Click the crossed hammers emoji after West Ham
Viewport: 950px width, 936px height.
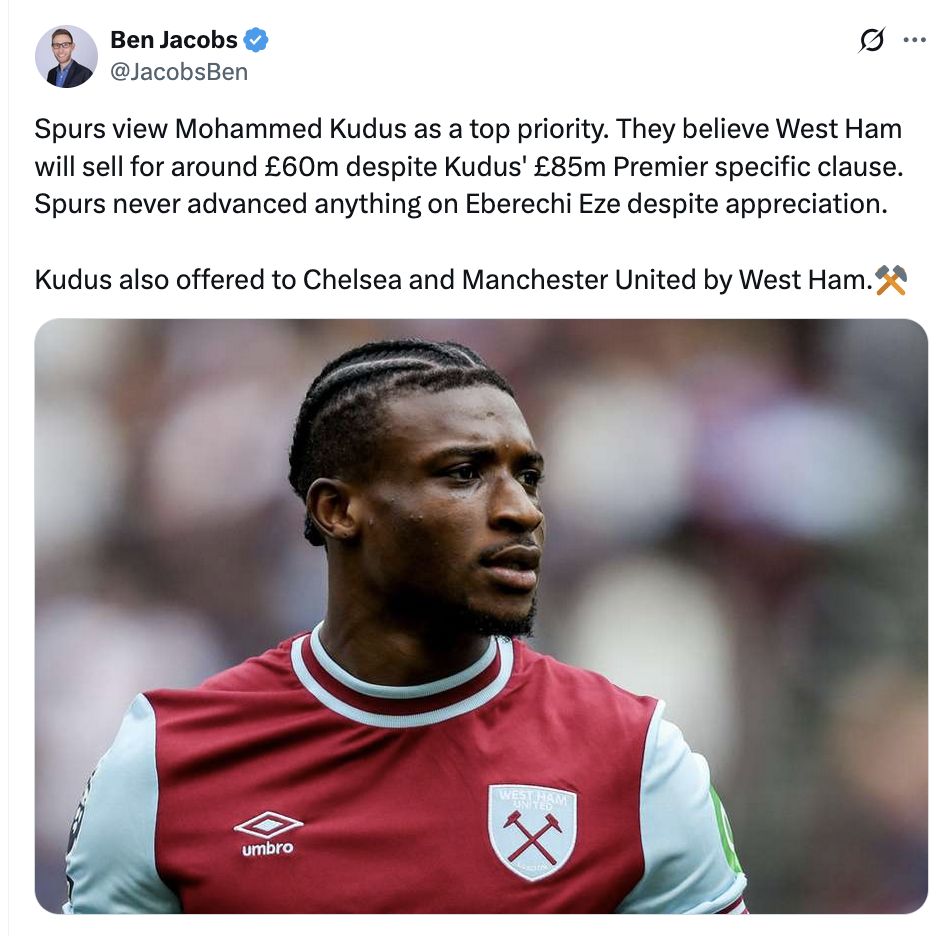tap(891, 280)
